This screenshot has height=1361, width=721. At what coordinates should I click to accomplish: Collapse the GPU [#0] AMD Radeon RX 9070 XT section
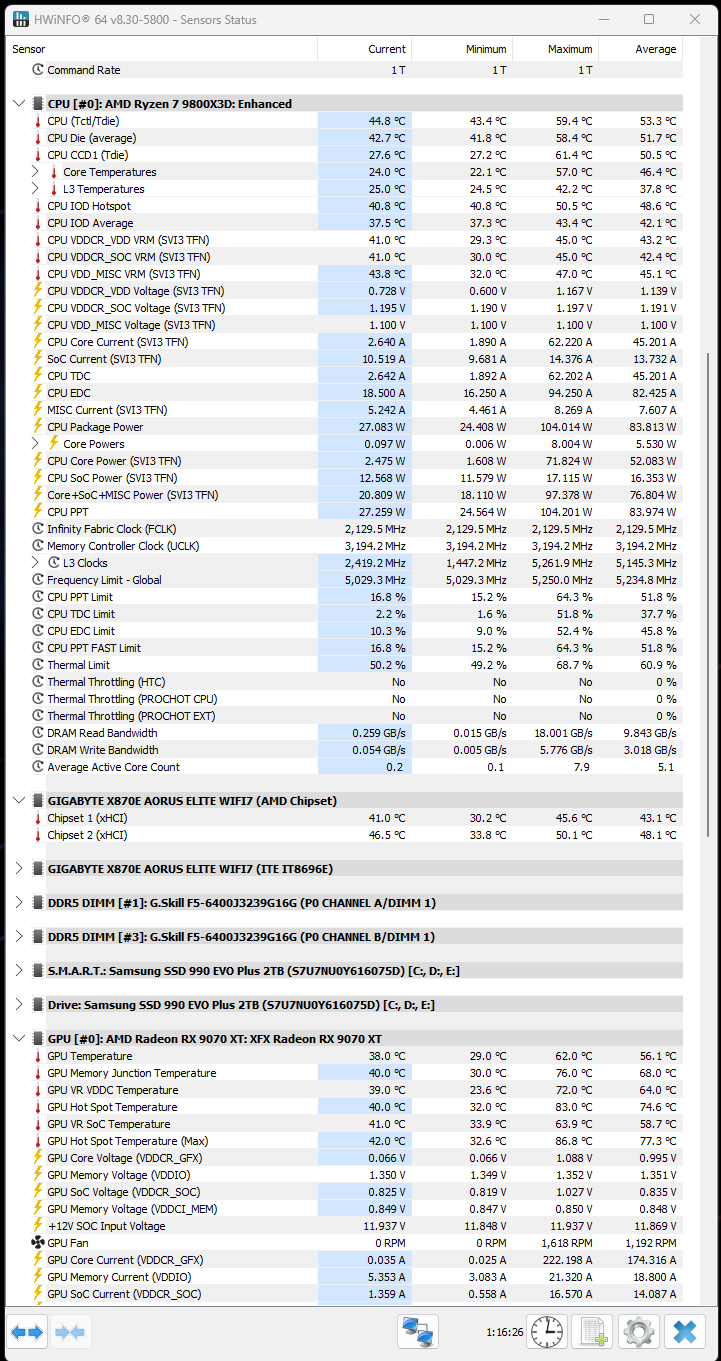19,1039
